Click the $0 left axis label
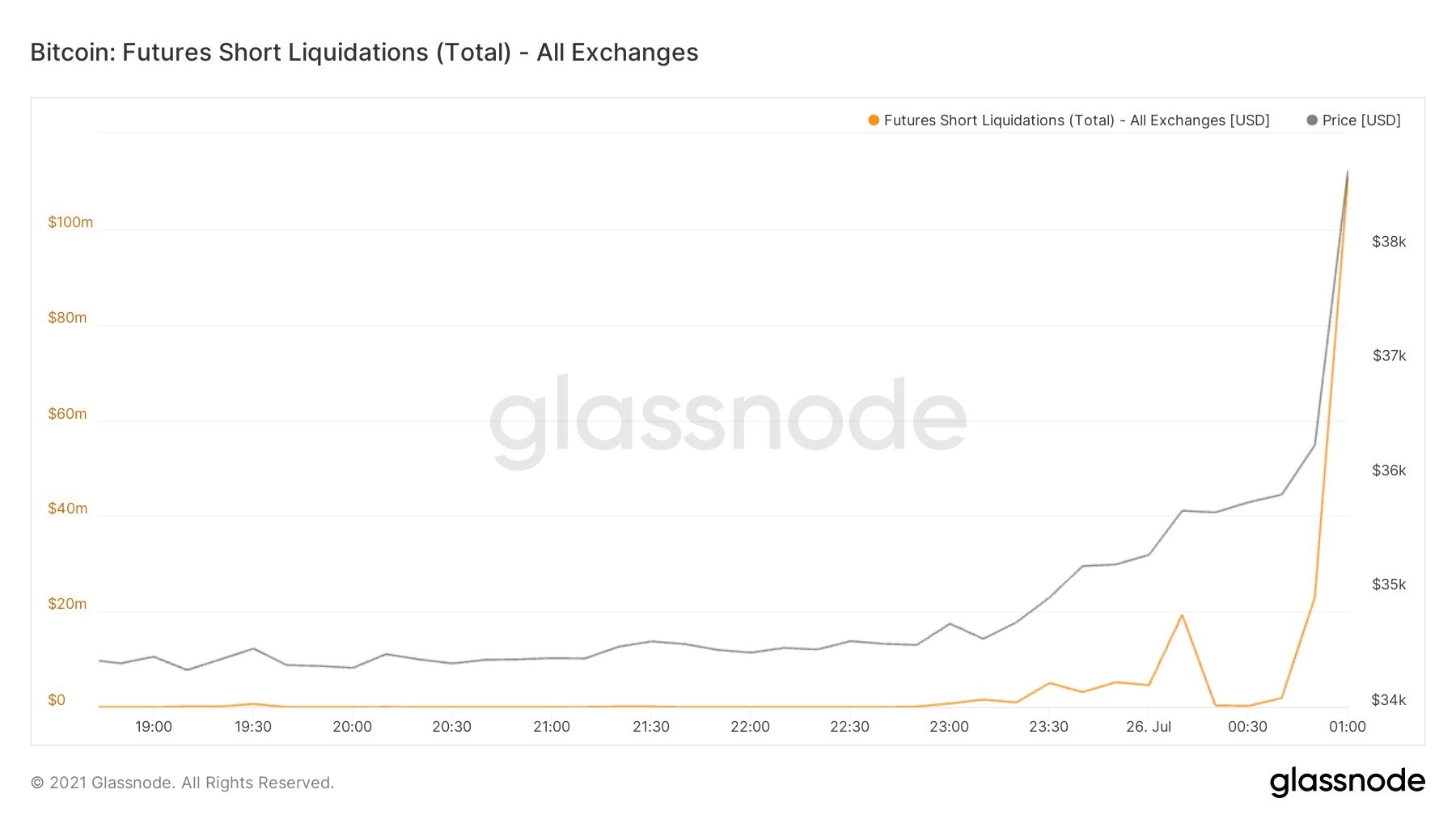The width and height of the screenshot is (1456, 819). pos(57,700)
